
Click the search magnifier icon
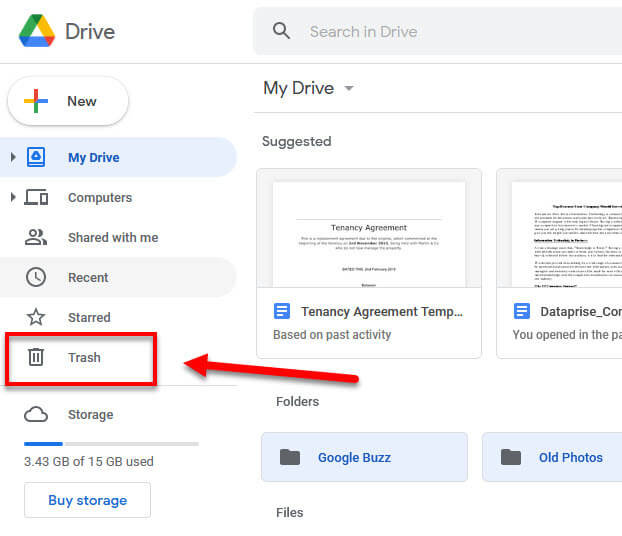(x=281, y=31)
